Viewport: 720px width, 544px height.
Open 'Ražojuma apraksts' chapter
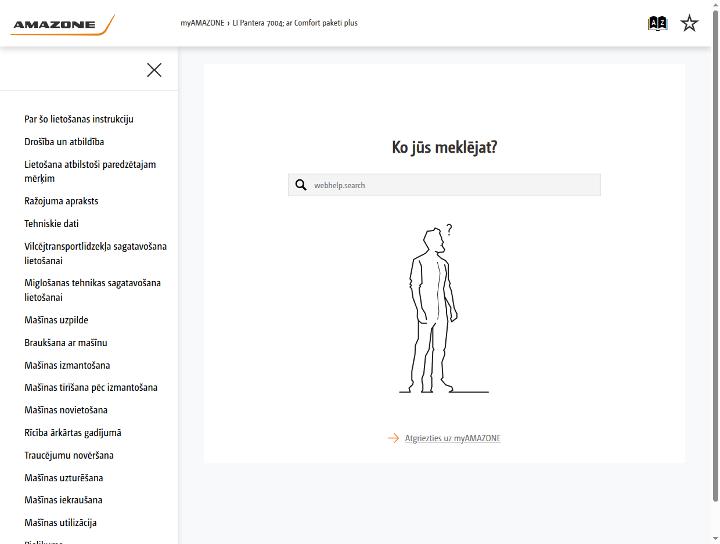(61, 201)
